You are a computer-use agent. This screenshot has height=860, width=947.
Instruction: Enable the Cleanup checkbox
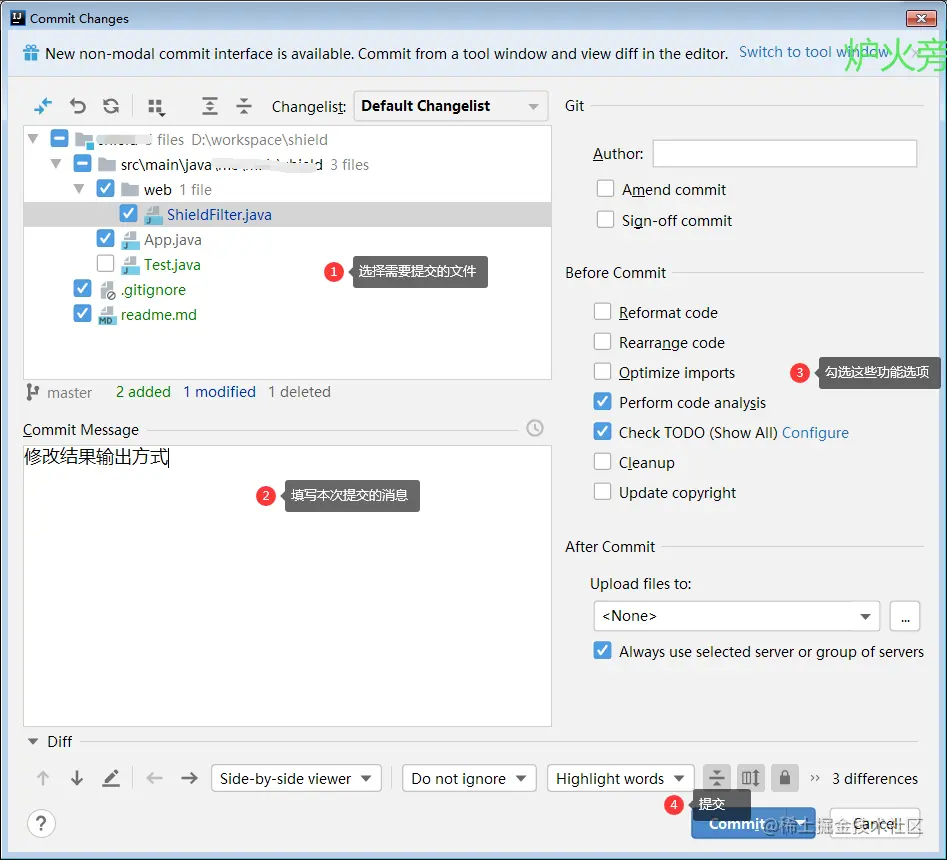click(x=602, y=461)
